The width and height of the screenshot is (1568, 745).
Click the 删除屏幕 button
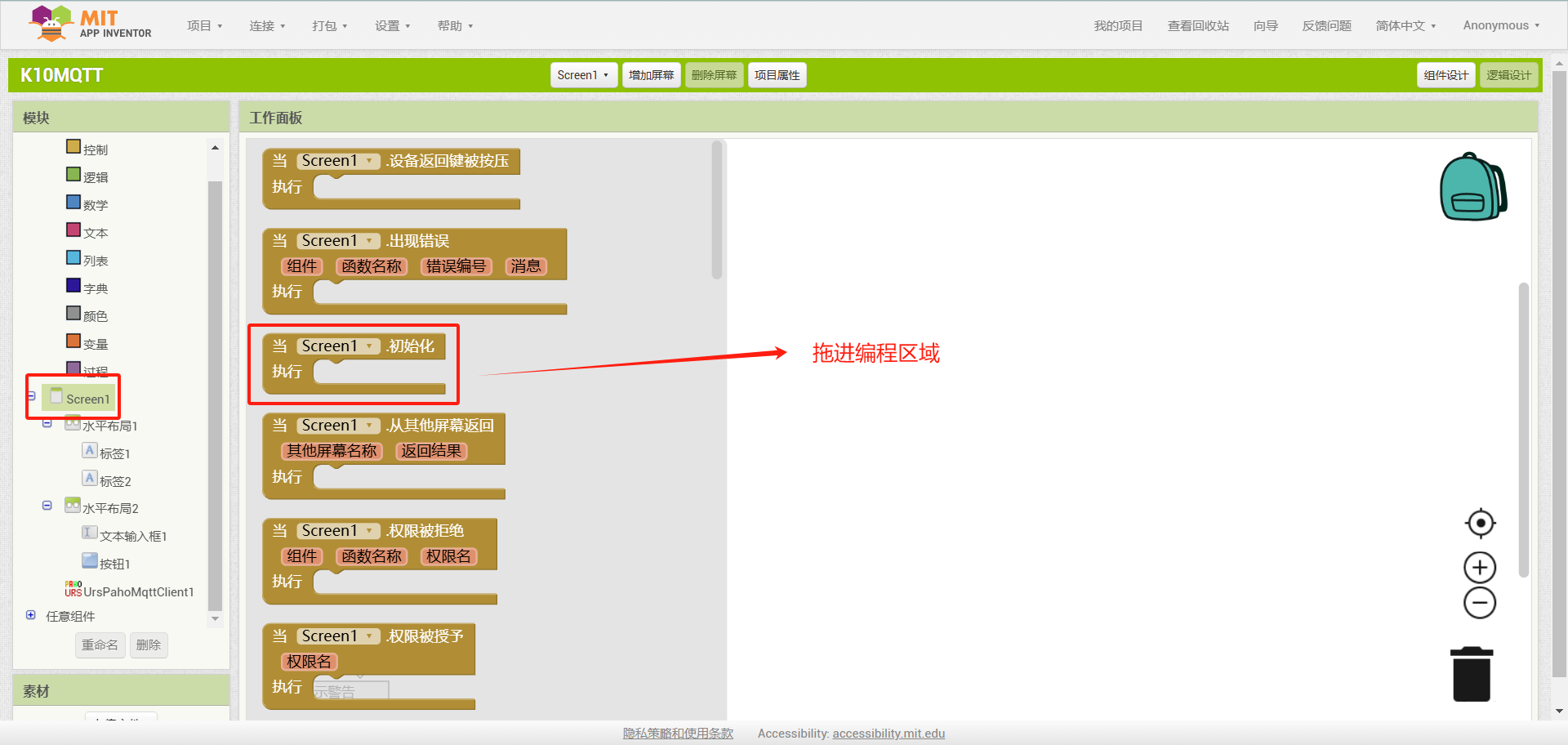pyautogui.click(x=714, y=75)
